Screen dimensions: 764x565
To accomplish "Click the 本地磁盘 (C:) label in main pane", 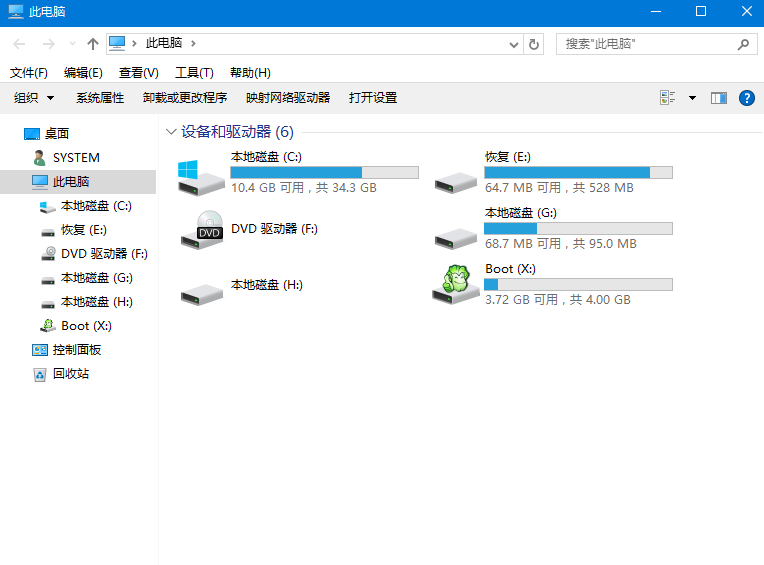I will 266,157.
